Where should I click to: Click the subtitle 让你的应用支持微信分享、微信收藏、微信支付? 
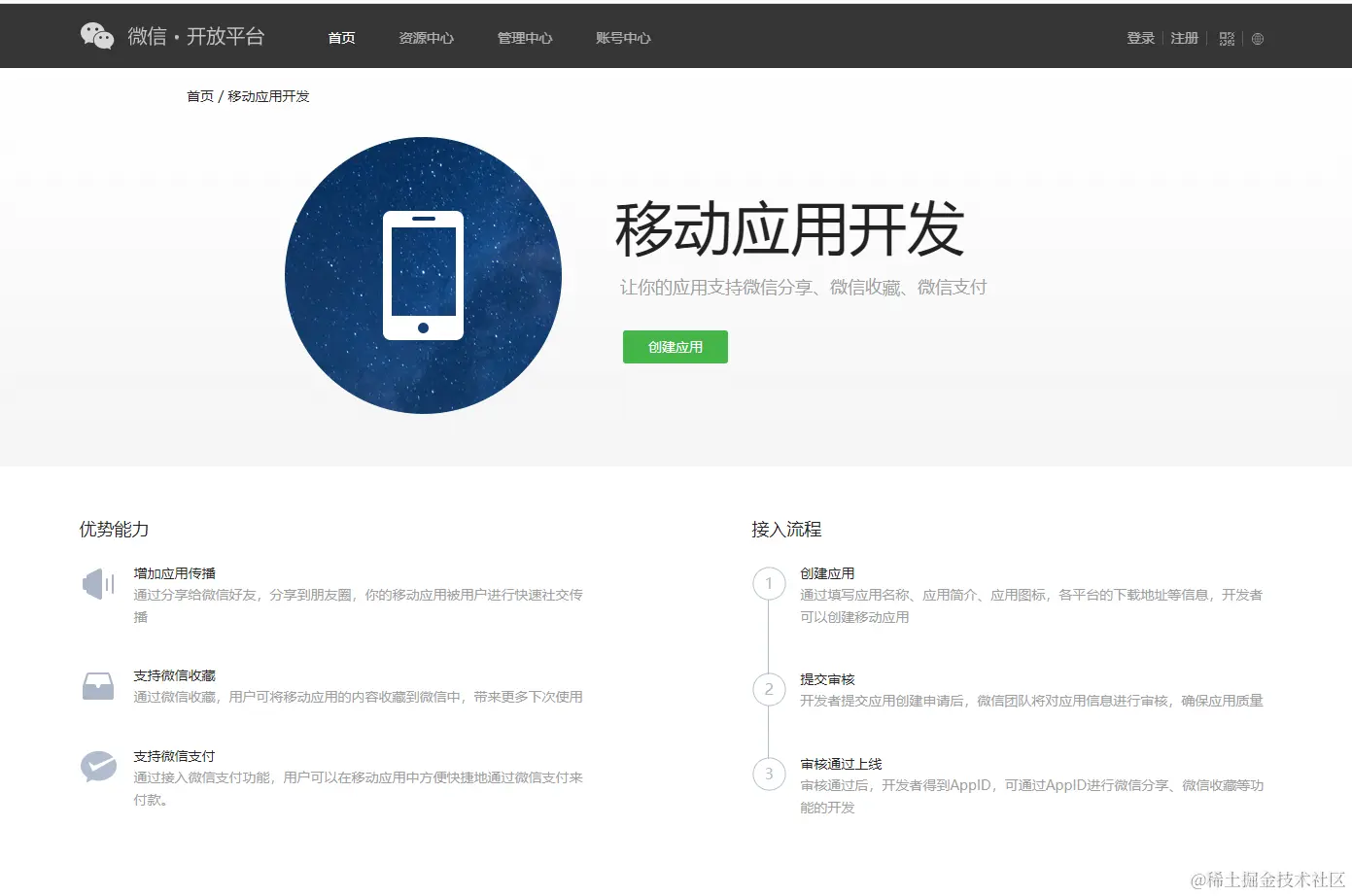click(x=803, y=288)
